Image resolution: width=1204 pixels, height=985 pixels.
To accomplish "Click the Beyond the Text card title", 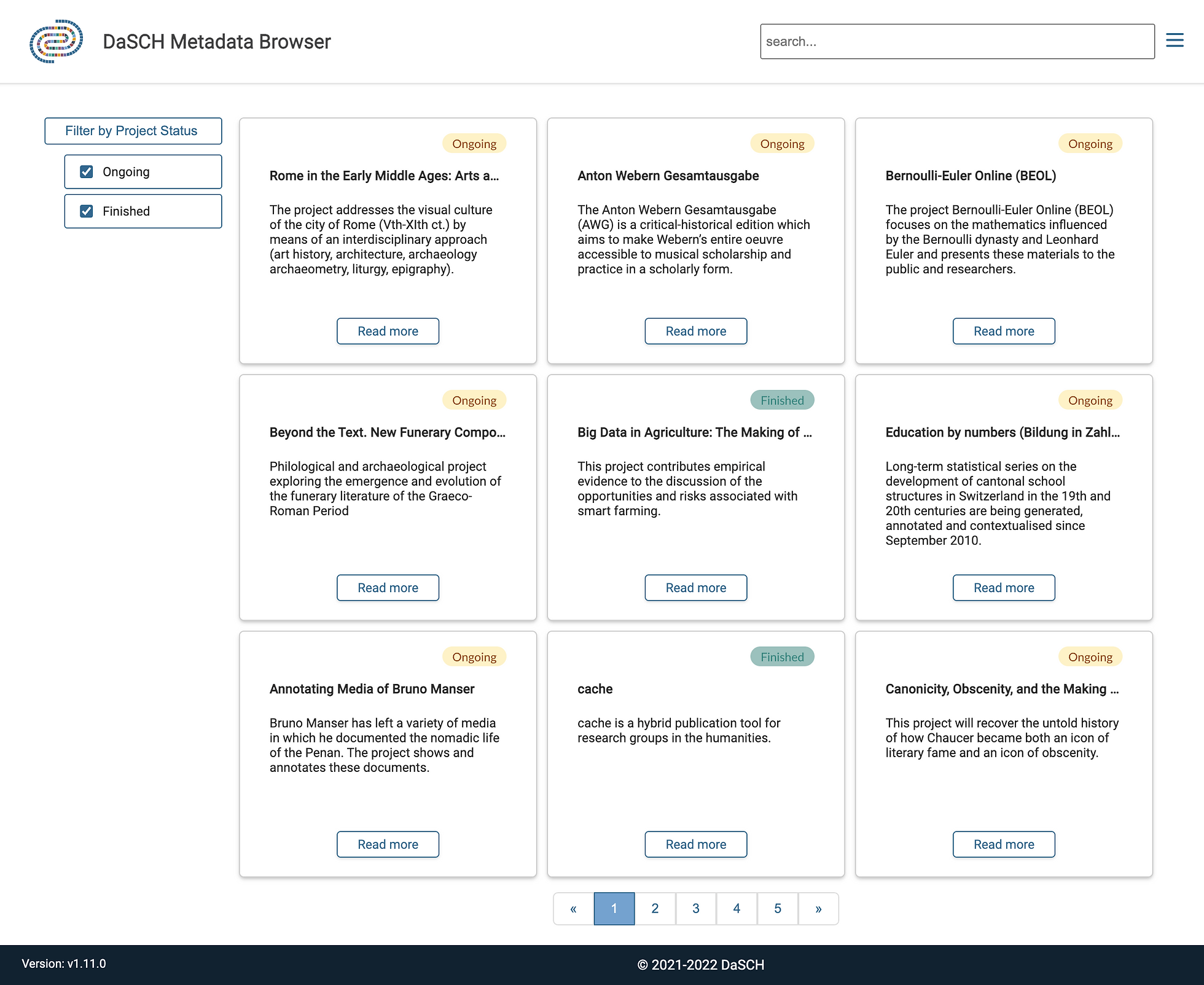I will pos(387,432).
